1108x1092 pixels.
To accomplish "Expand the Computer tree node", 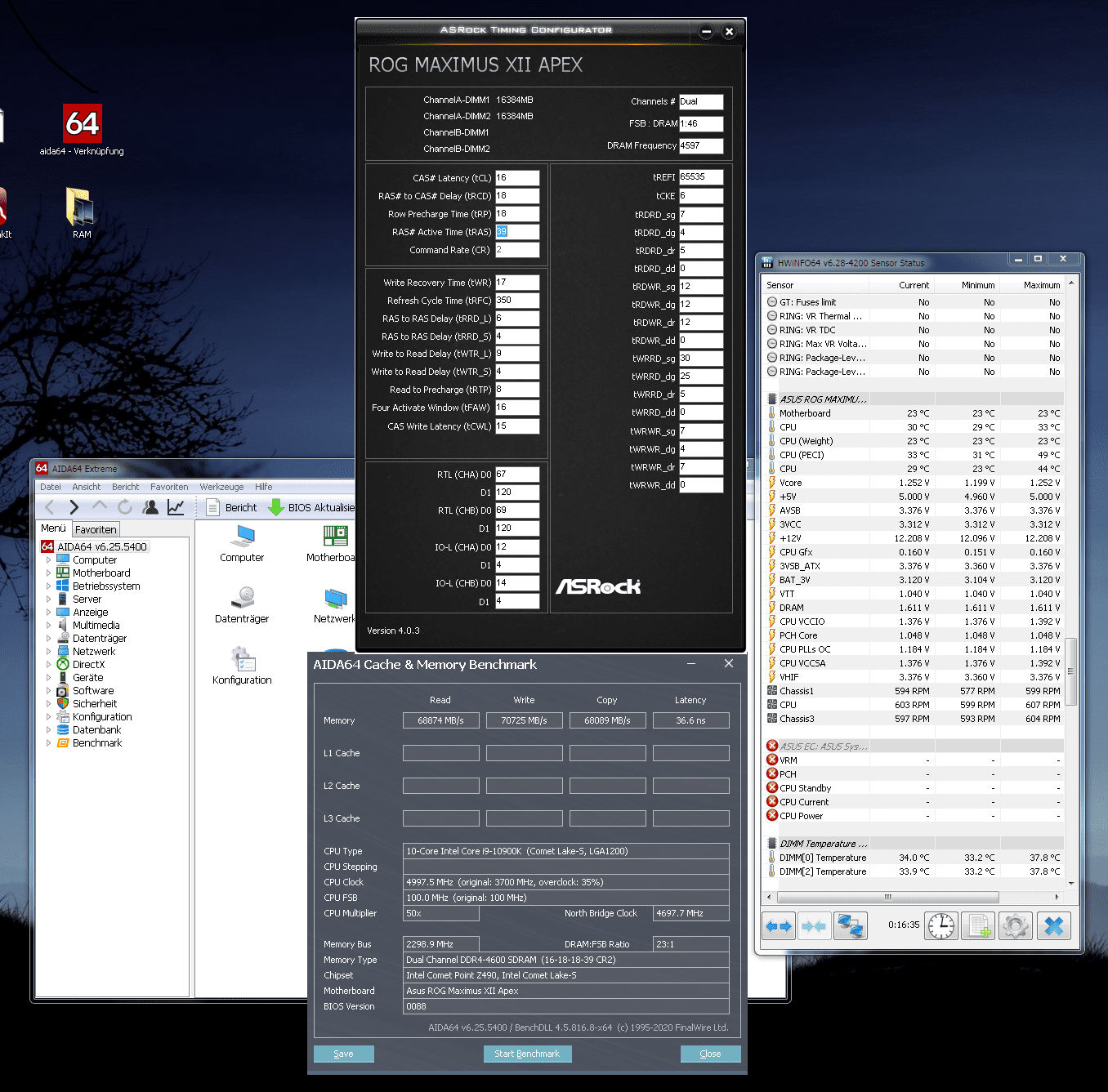I will pyautogui.click(x=48, y=560).
